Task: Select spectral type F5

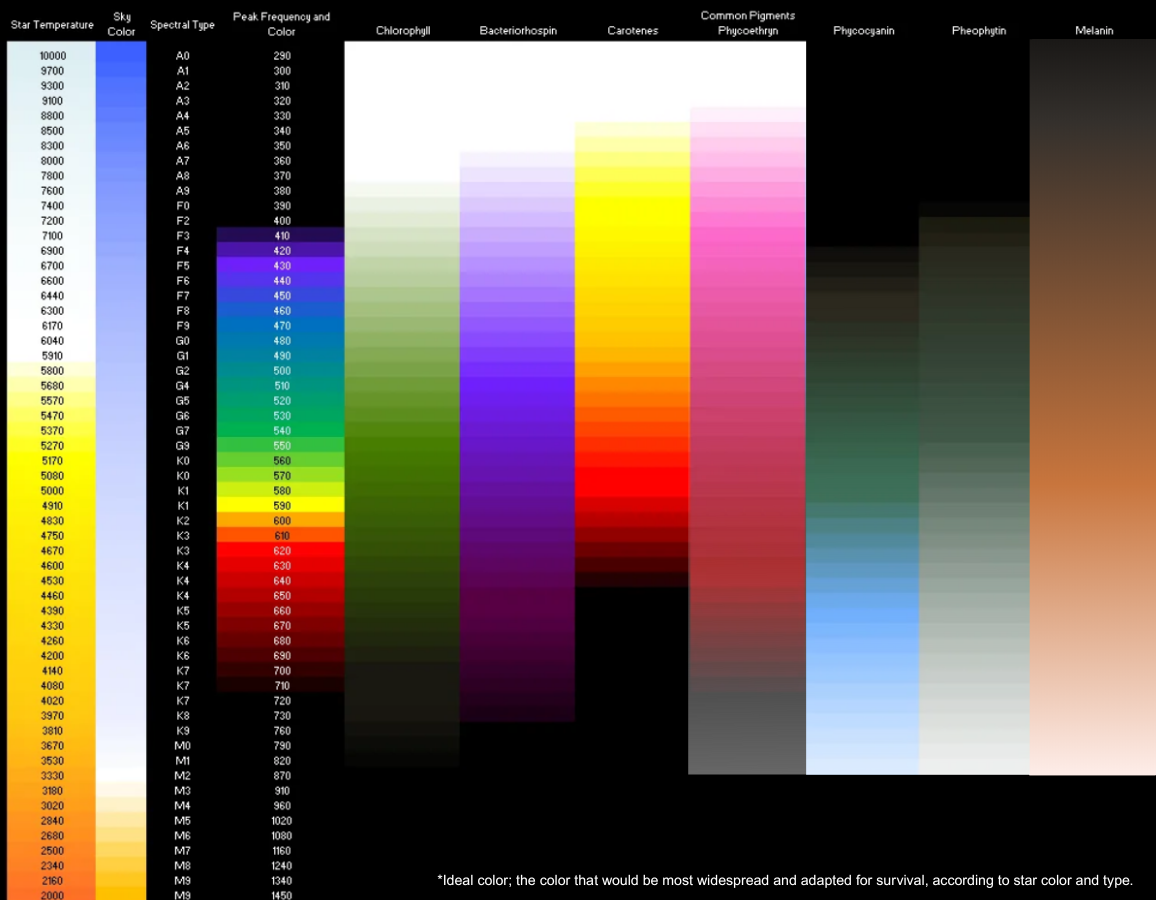Action: 182,266
